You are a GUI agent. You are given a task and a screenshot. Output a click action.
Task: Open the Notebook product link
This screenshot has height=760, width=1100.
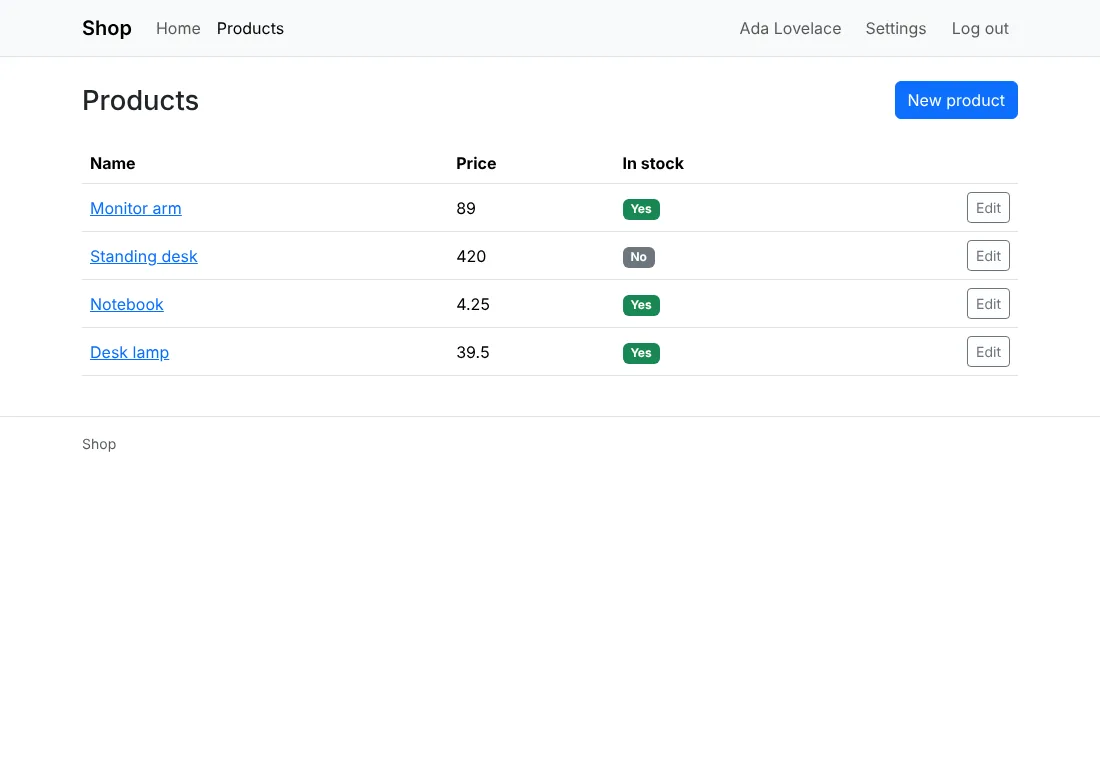click(127, 305)
